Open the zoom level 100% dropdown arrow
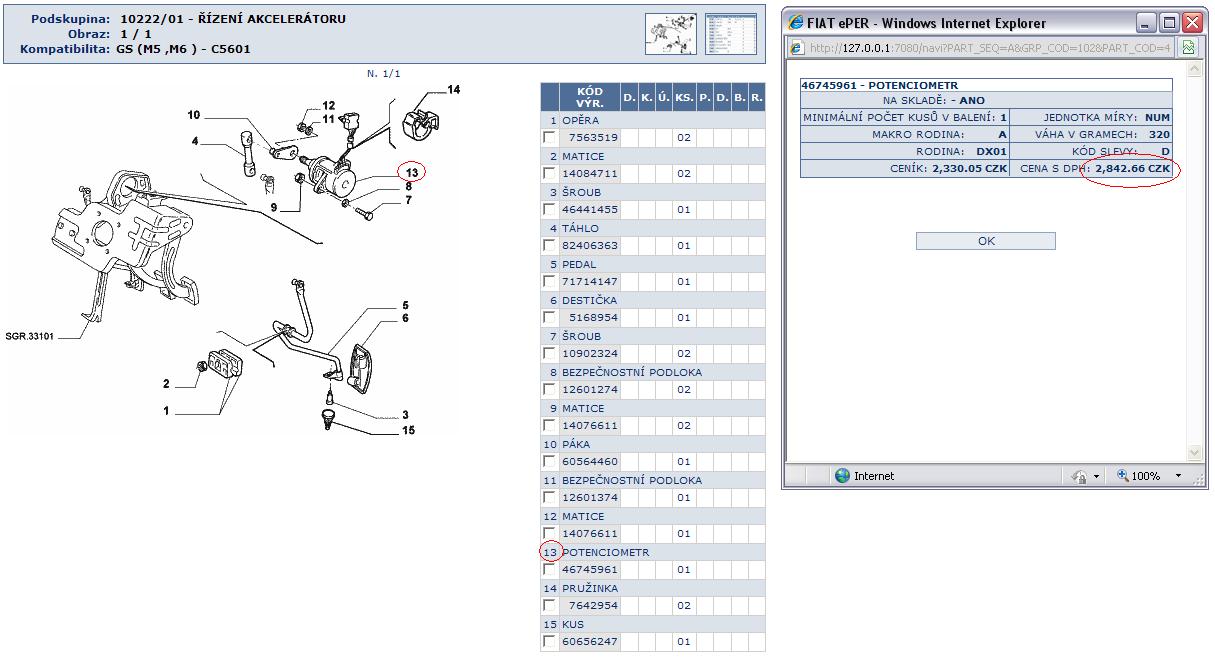Screen dimensions: 1215x659 (x=1177, y=477)
